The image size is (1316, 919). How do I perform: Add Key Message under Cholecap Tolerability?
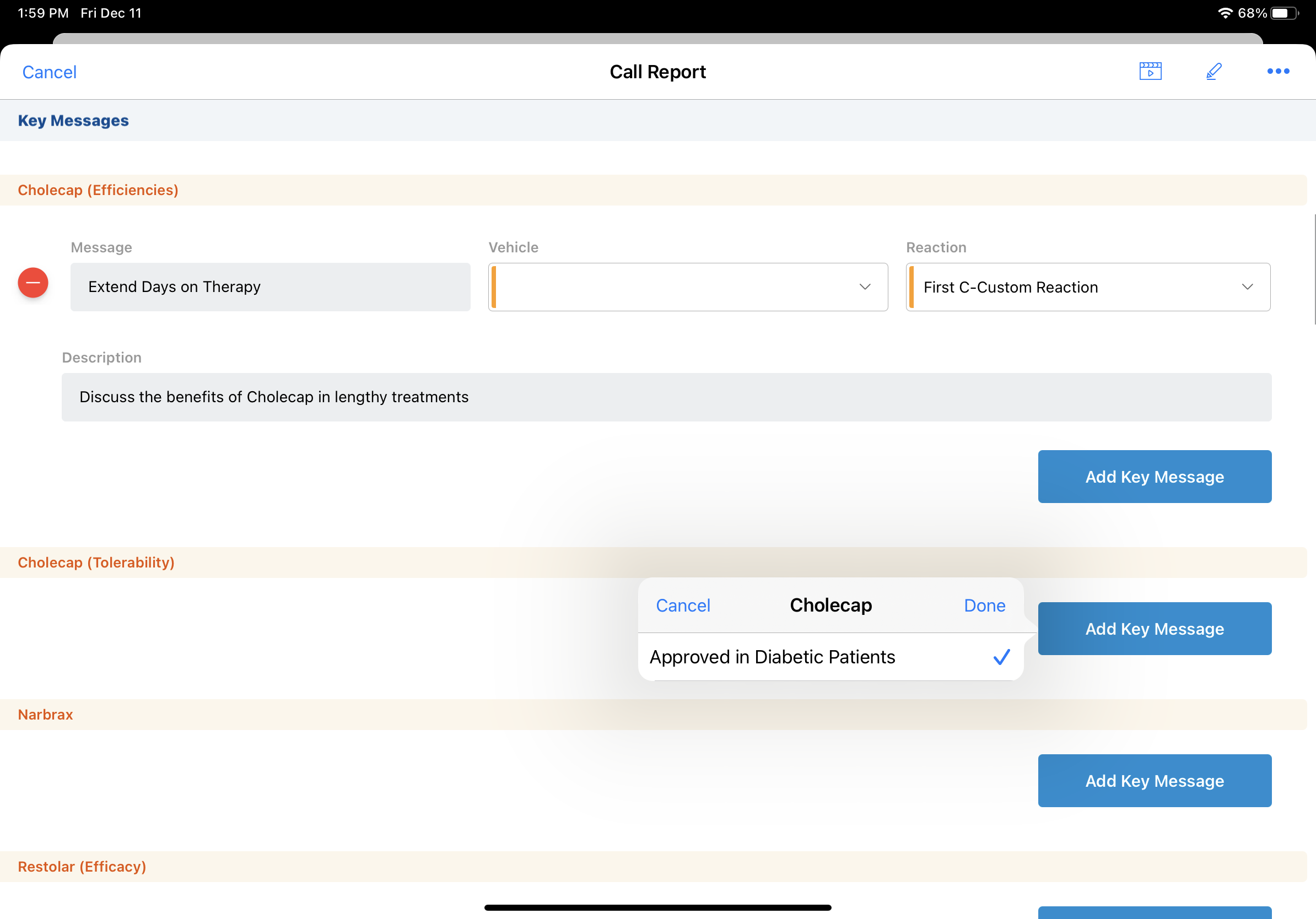(x=1154, y=629)
